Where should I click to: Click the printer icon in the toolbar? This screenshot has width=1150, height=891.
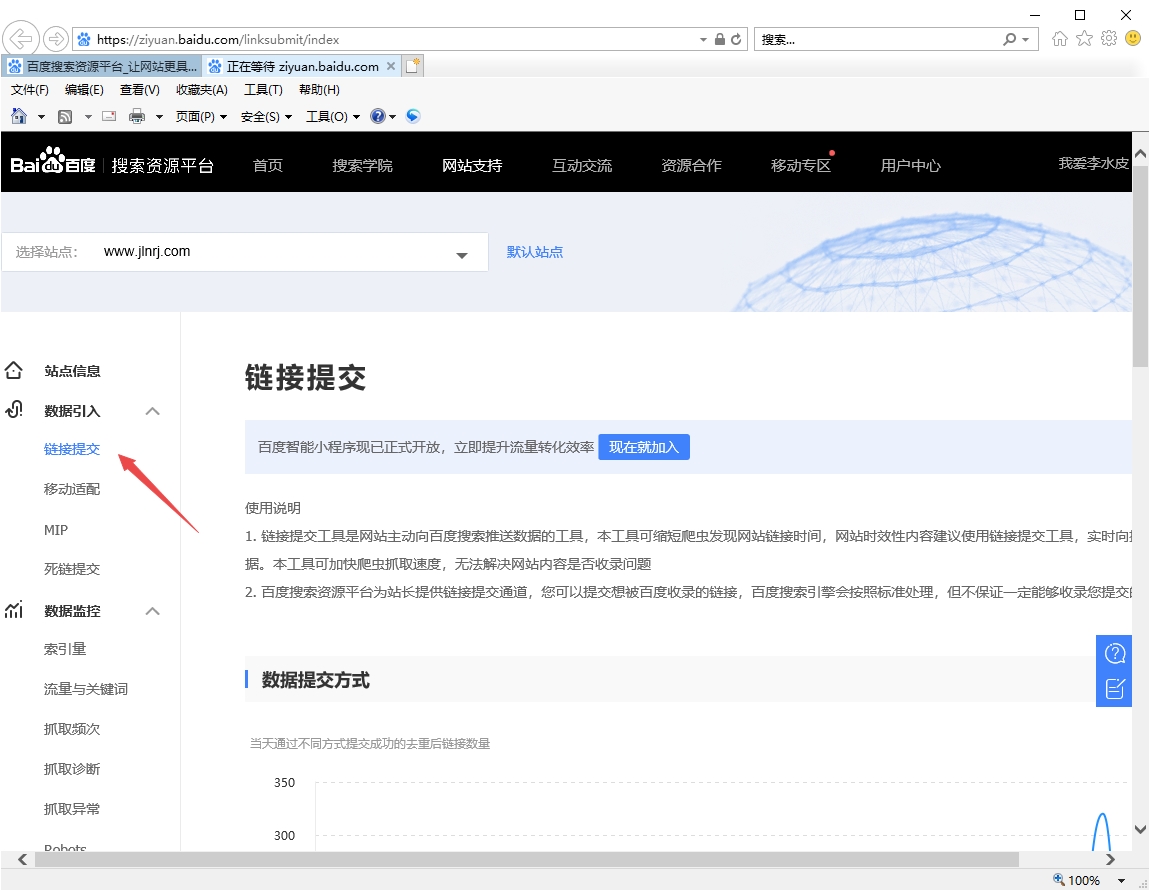click(x=137, y=116)
